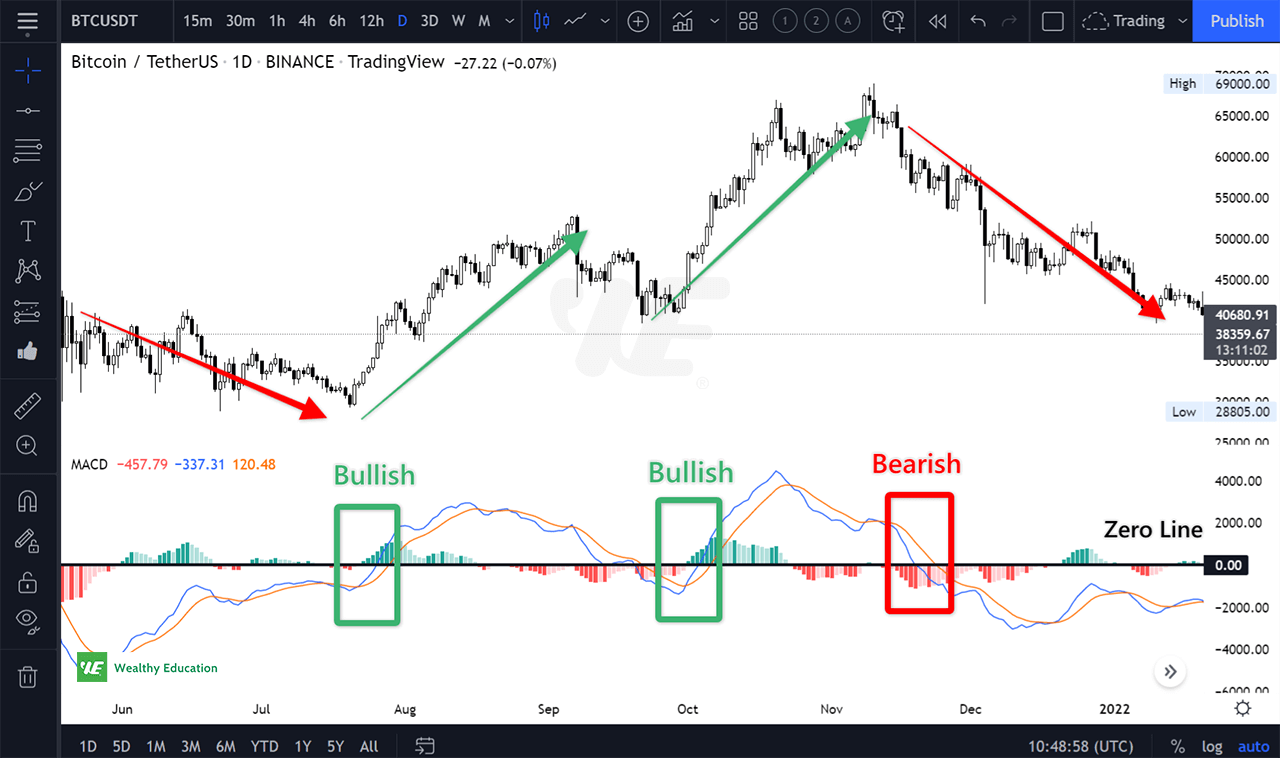1280x758 pixels.
Task: Open the prediction and measurement tools
Action: pyautogui.click(x=28, y=311)
